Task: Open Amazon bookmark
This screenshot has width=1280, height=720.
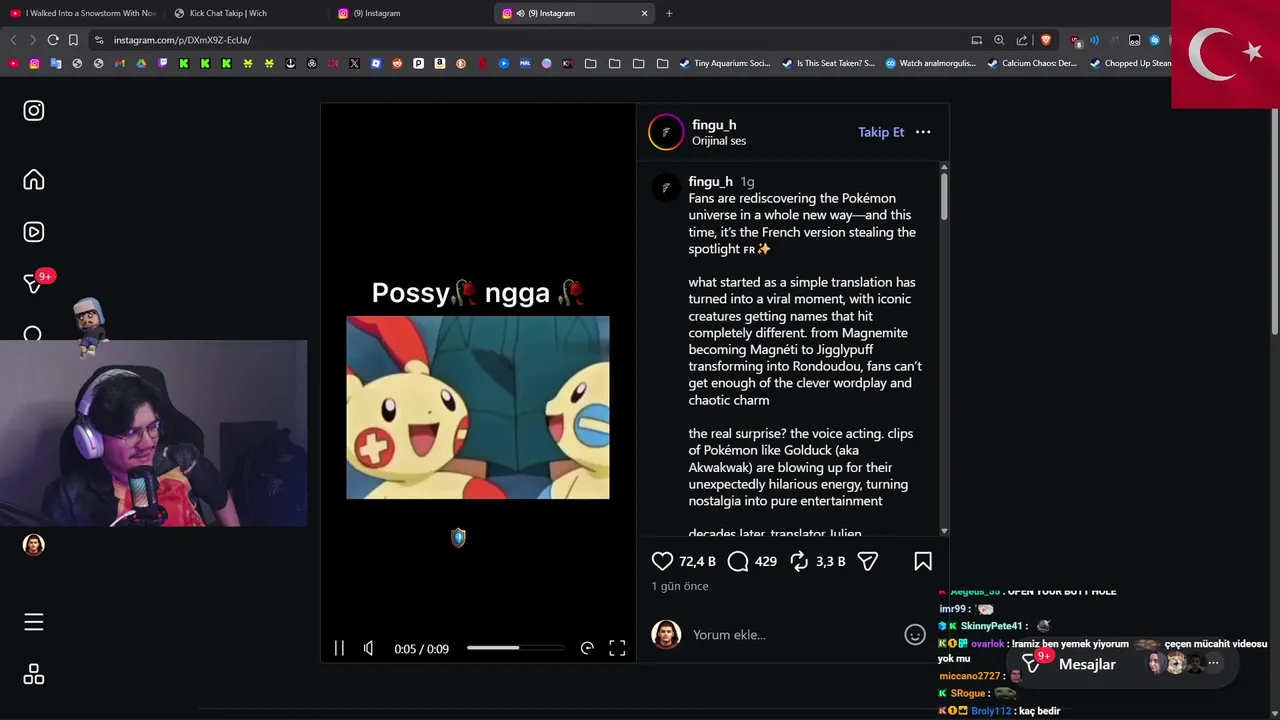Action: click(x=440, y=63)
